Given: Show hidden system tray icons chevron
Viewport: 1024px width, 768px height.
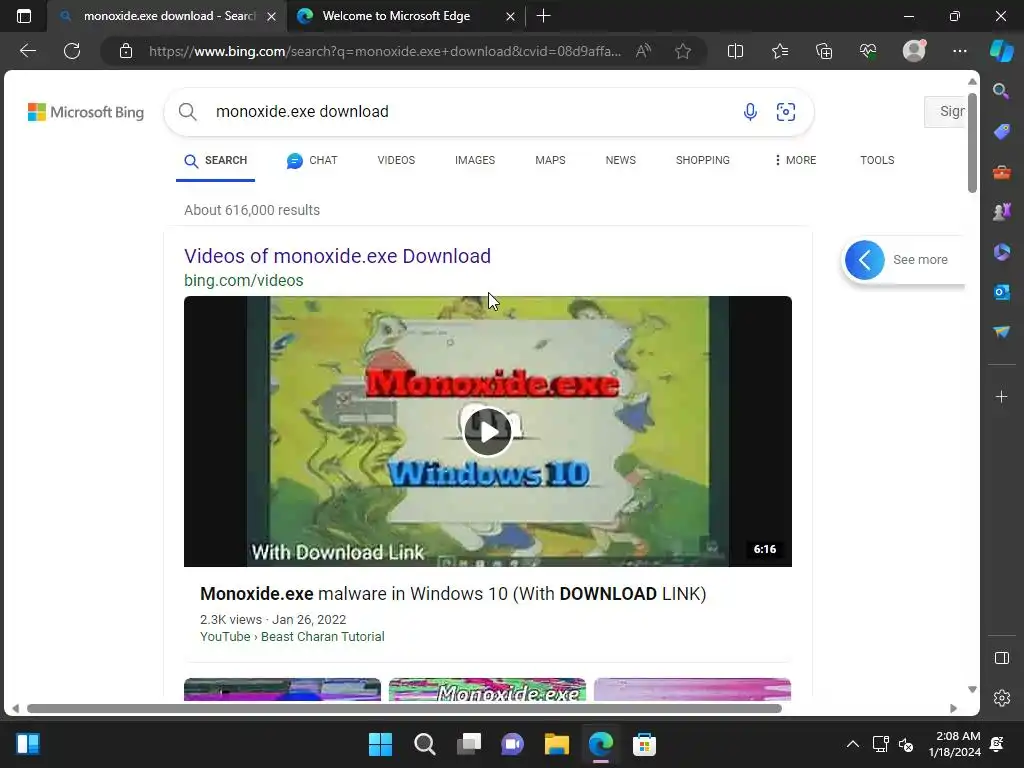Looking at the screenshot, I should pos(852,744).
